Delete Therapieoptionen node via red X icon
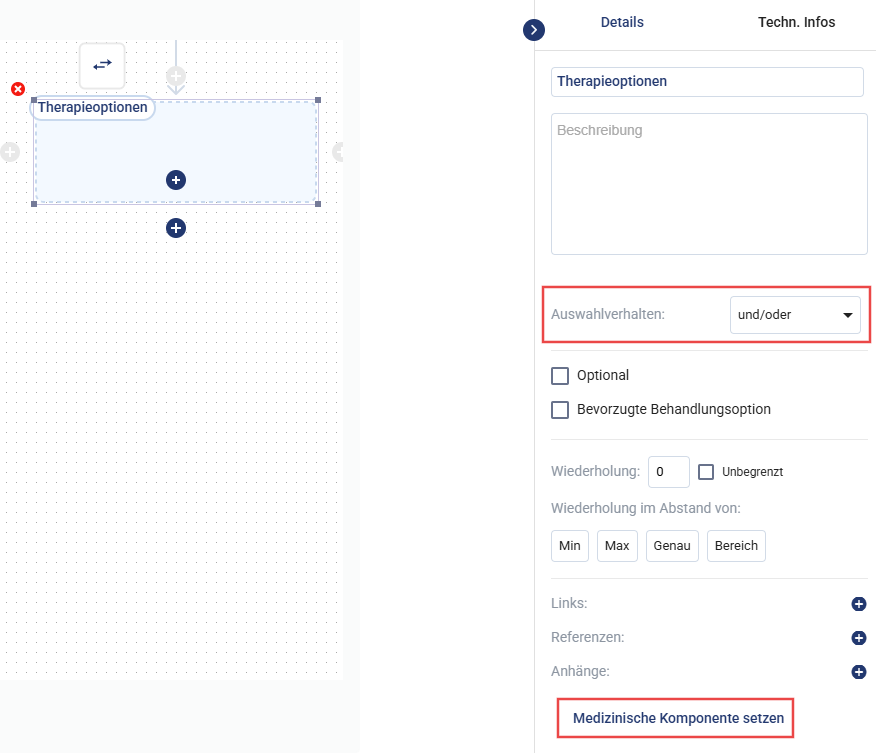Image resolution: width=876 pixels, height=753 pixels. [x=18, y=89]
